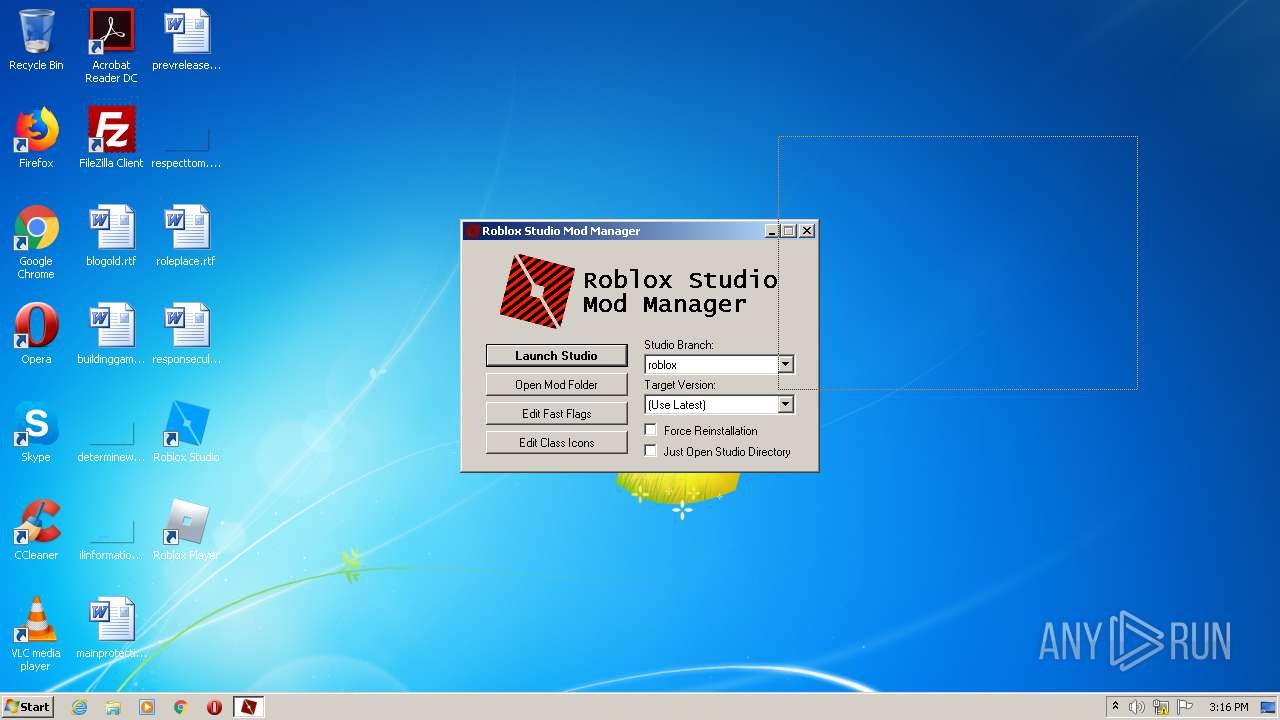Click the 3:16 PM clock
This screenshot has width=1280, height=720.
pyautogui.click(x=1229, y=707)
